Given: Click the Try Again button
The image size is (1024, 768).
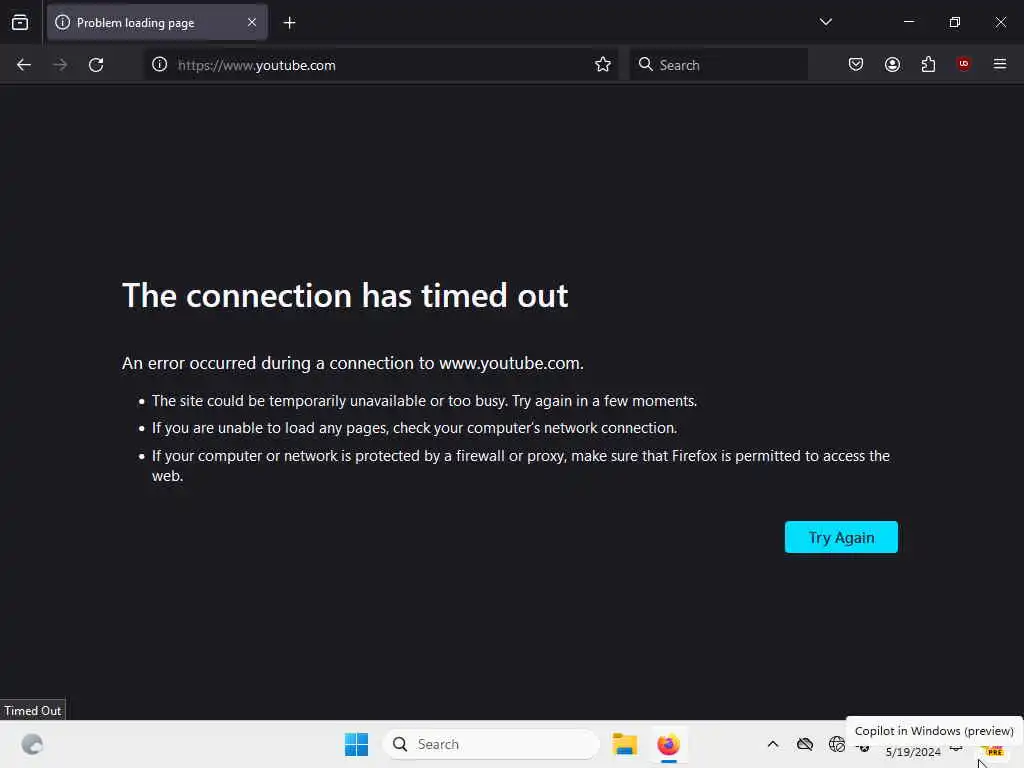Looking at the screenshot, I should [x=841, y=537].
